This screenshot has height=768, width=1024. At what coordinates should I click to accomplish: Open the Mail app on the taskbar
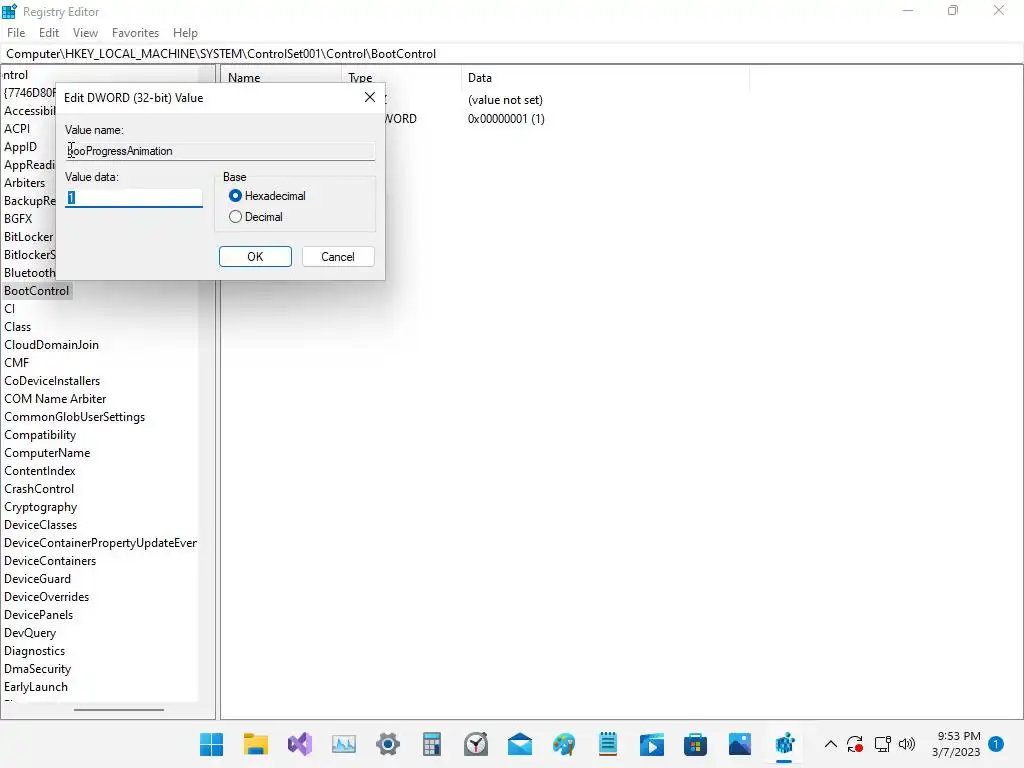click(x=520, y=744)
